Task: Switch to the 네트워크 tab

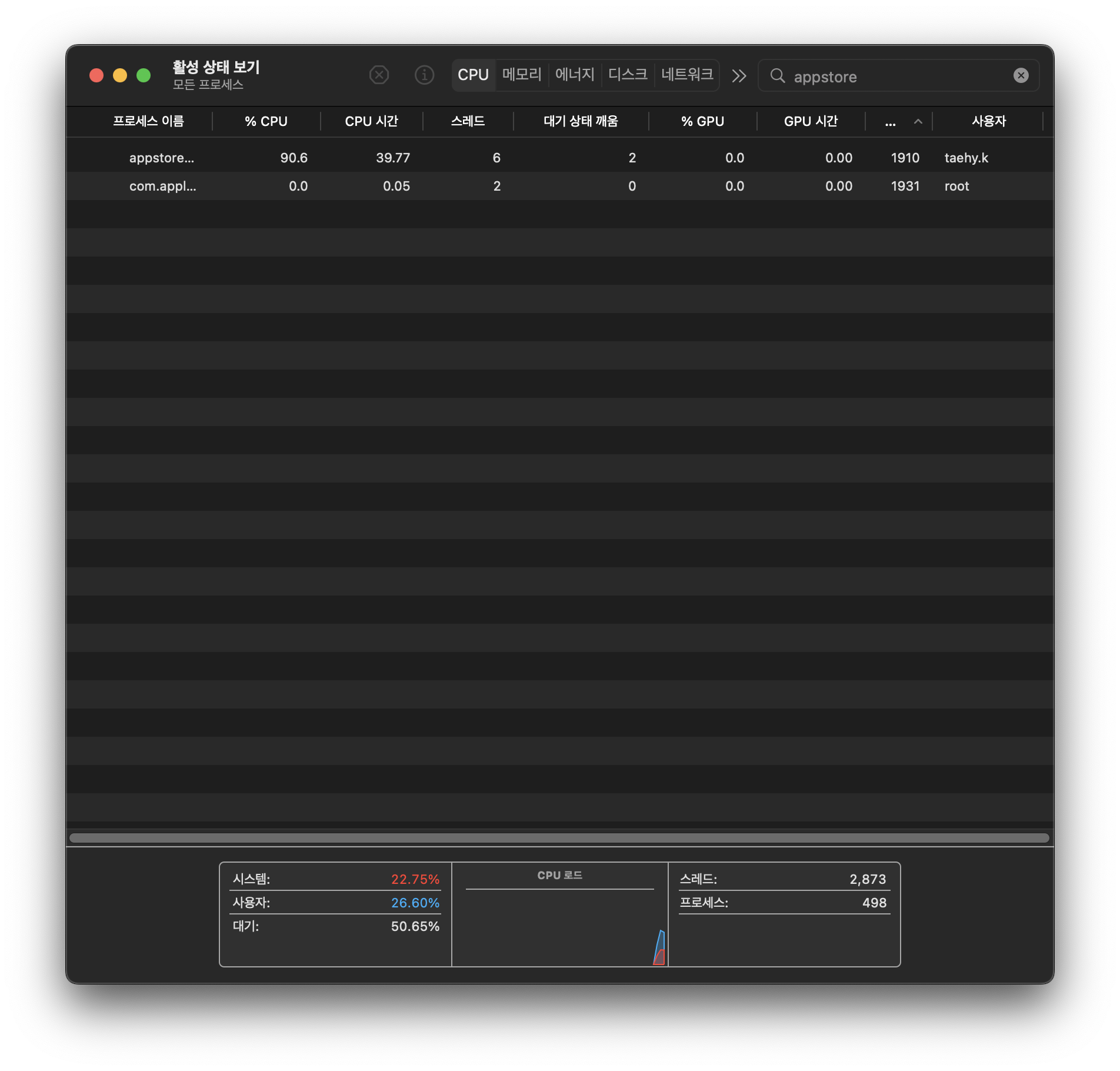Action: [x=687, y=75]
